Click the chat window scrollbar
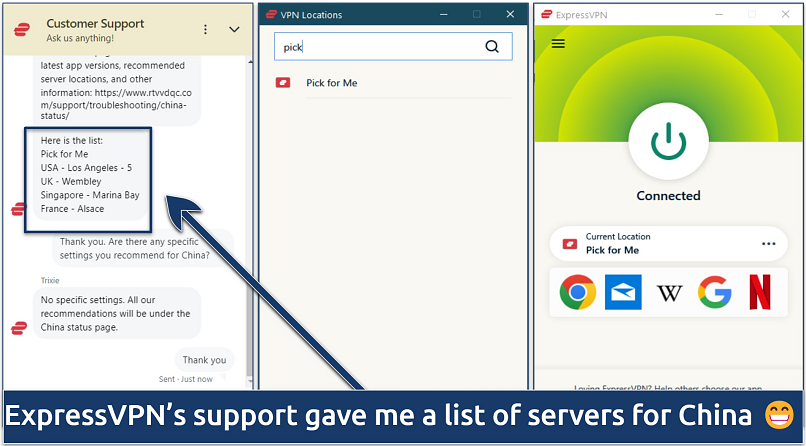The image size is (806, 446). pyautogui.click(x=249, y=220)
